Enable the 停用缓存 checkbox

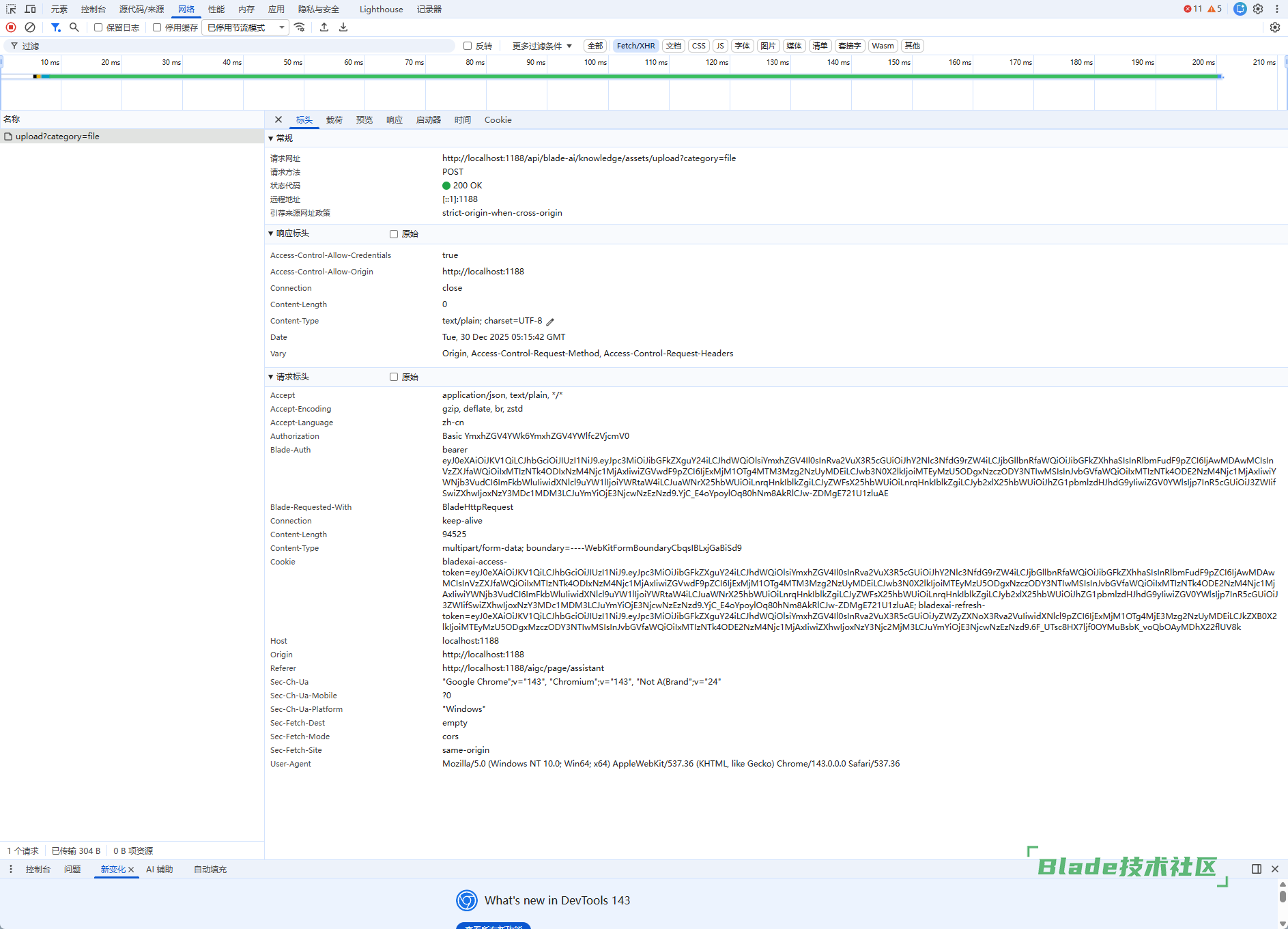point(157,27)
